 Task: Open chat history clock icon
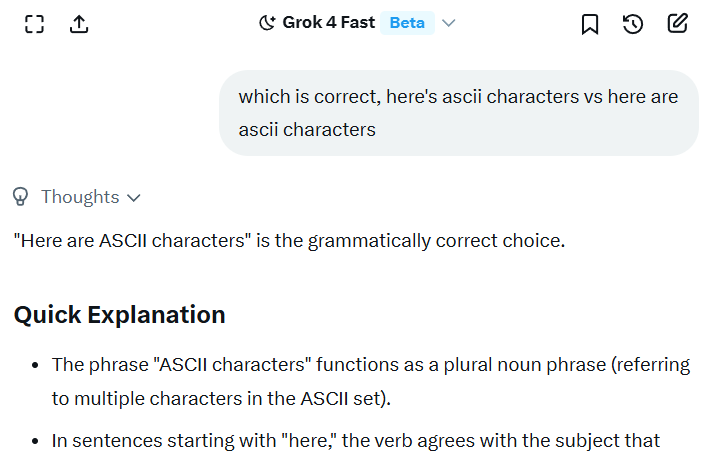(633, 24)
